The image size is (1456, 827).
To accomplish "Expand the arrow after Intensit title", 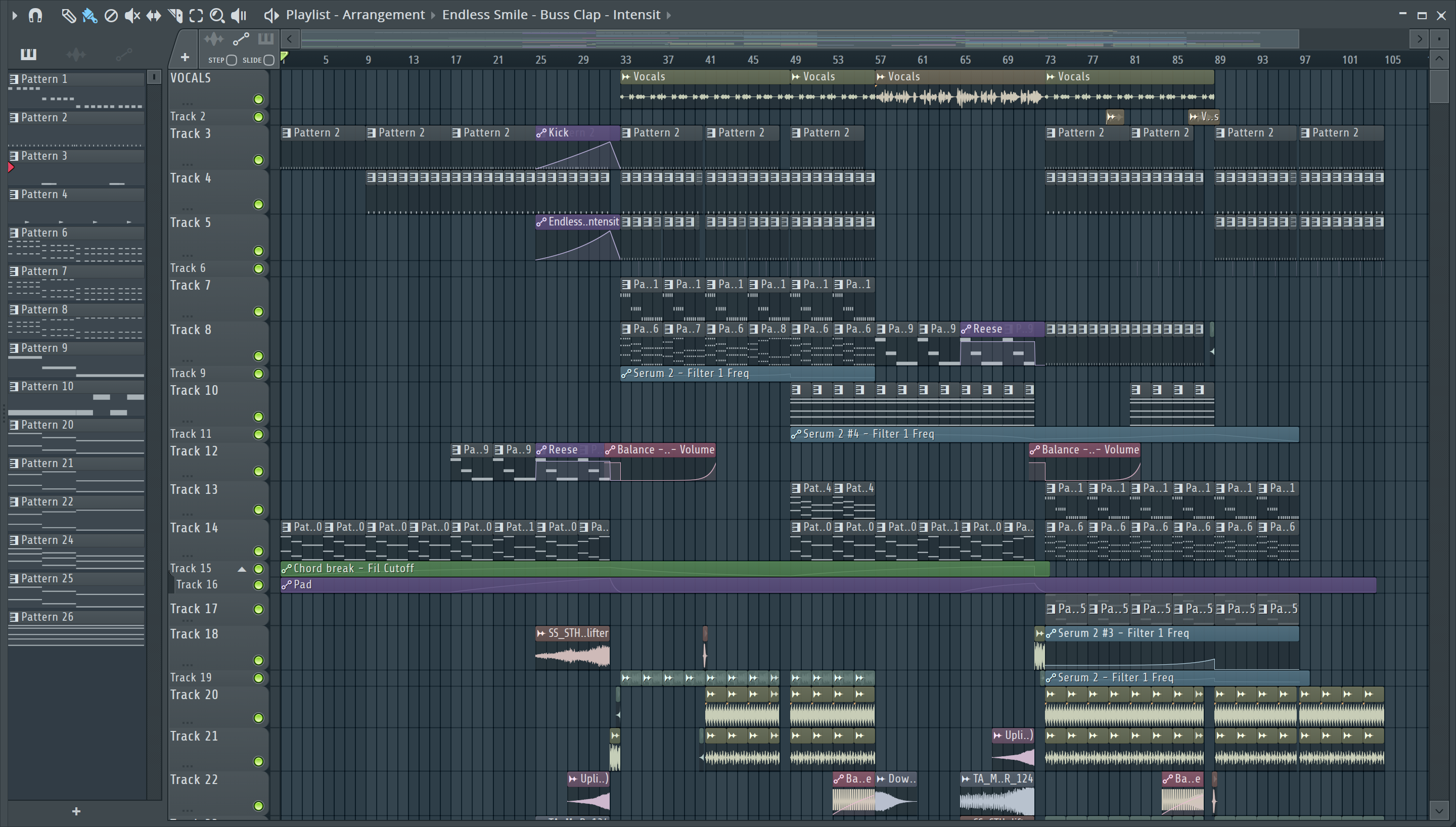I will pyautogui.click(x=669, y=15).
